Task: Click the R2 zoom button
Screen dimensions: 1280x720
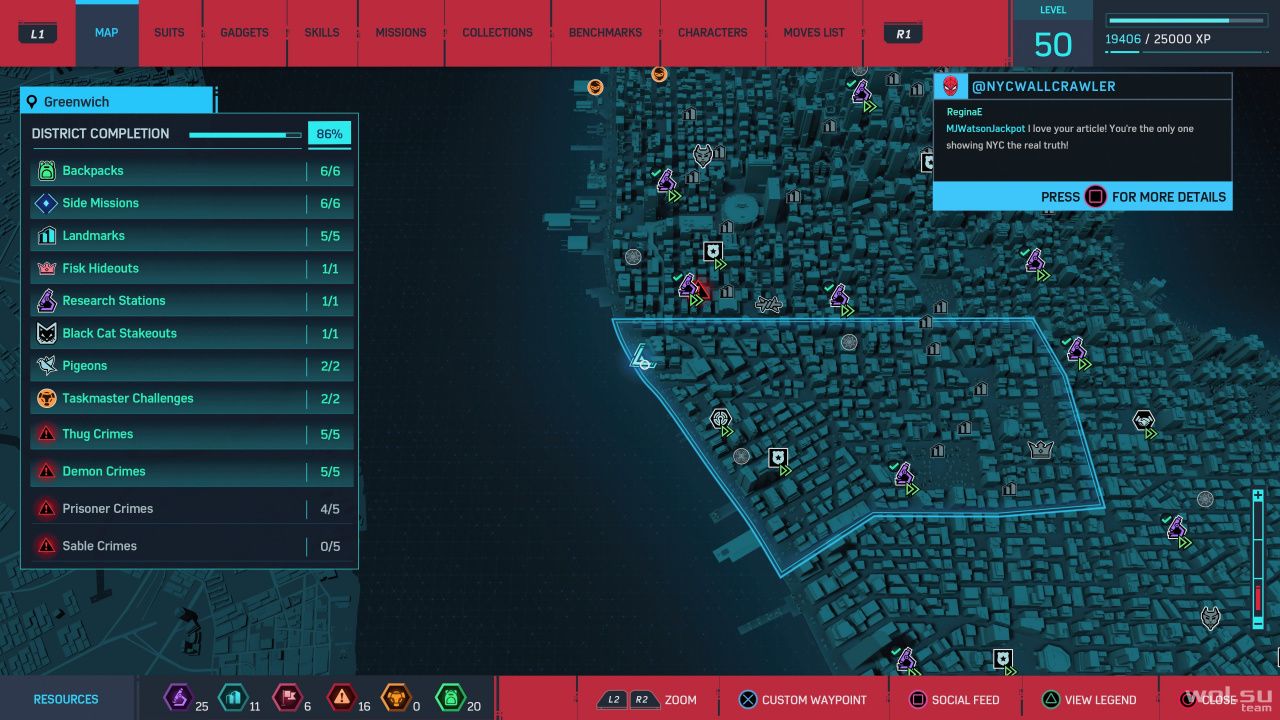Action: click(x=642, y=700)
